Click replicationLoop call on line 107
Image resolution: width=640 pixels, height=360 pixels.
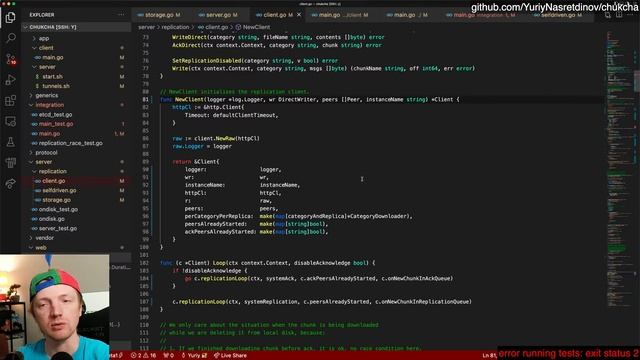(x=202, y=302)
